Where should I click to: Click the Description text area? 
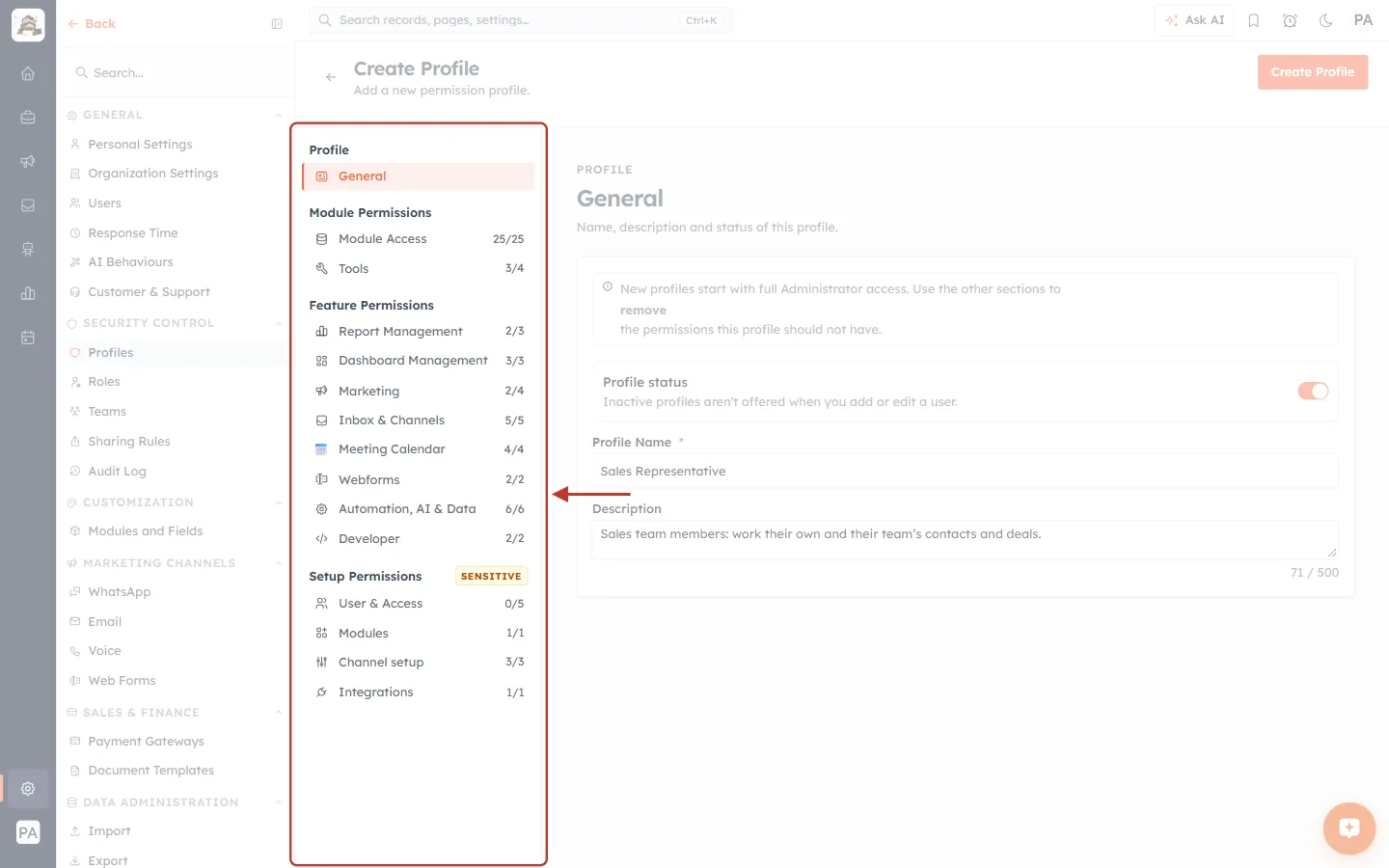(x=965, y=539)
